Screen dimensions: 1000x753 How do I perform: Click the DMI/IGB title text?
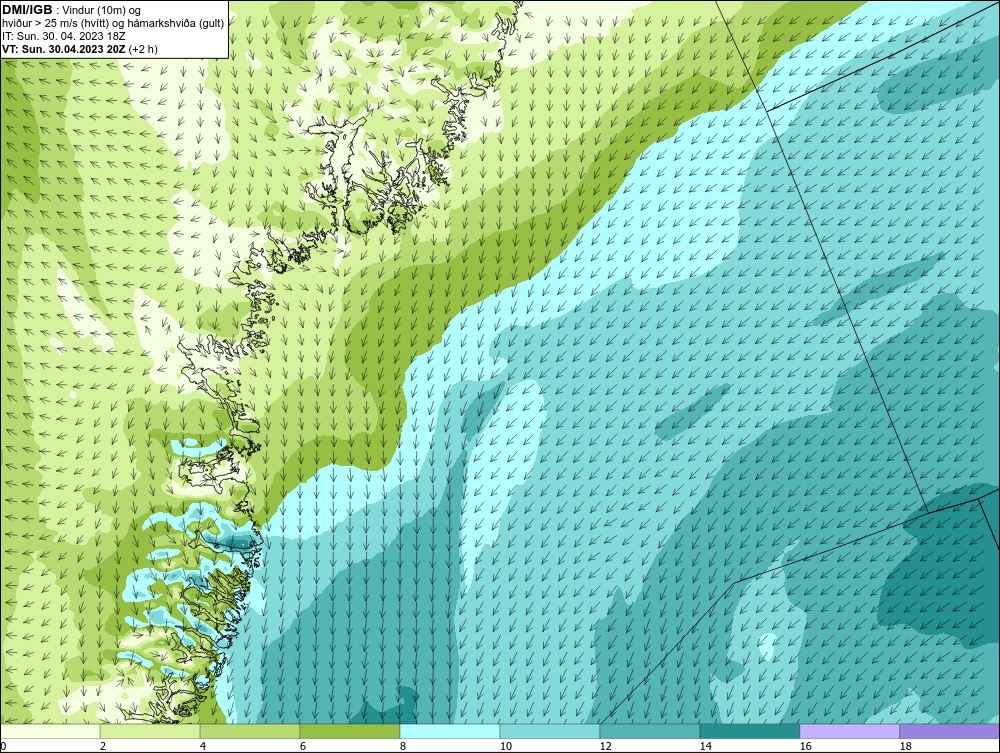pyautogui.click(x=27, y=10)
